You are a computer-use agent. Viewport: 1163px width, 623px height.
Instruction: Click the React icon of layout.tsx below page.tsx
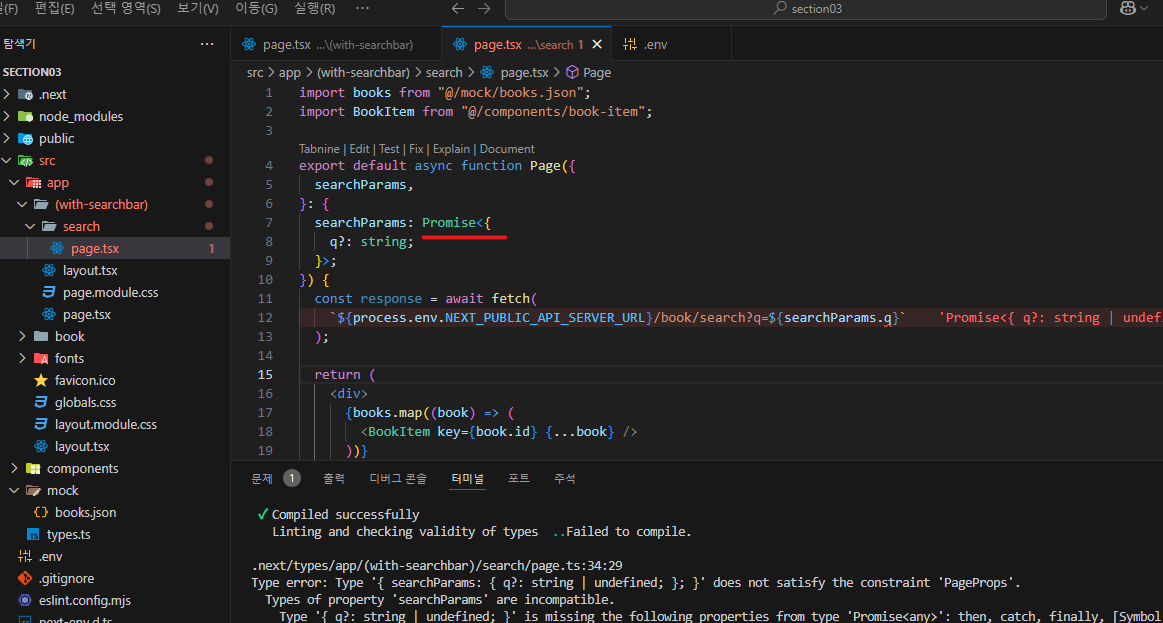tap(50, 271)
